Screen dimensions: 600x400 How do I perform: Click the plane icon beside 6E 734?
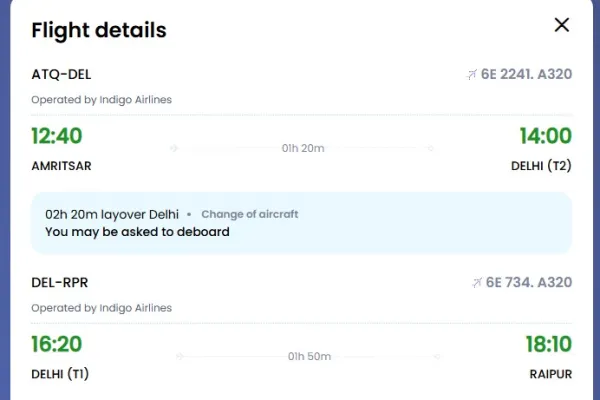(x=477, y=282)
